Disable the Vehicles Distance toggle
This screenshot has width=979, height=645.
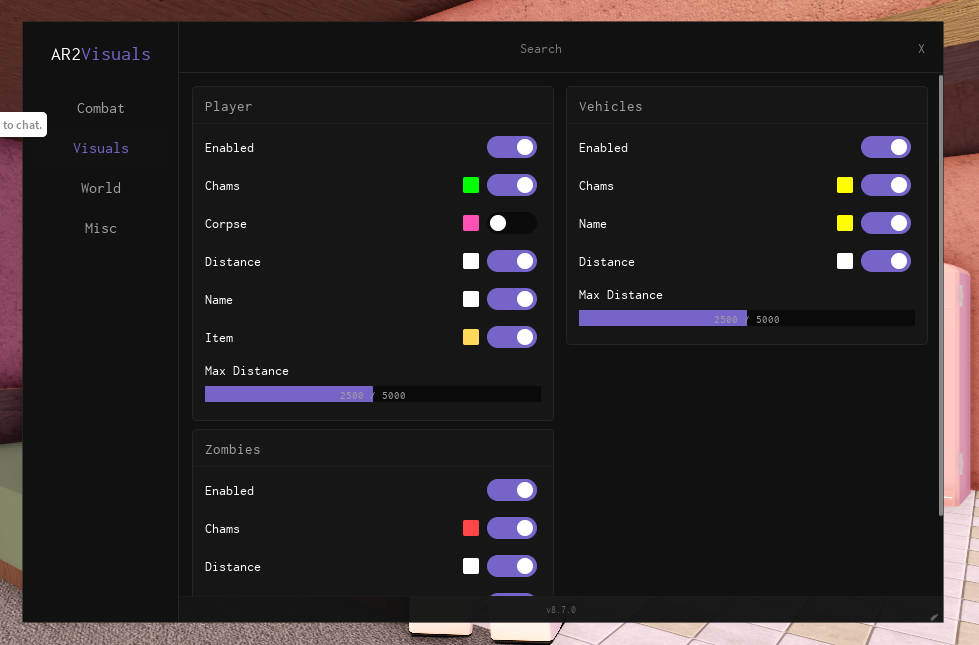pos(886,262)
